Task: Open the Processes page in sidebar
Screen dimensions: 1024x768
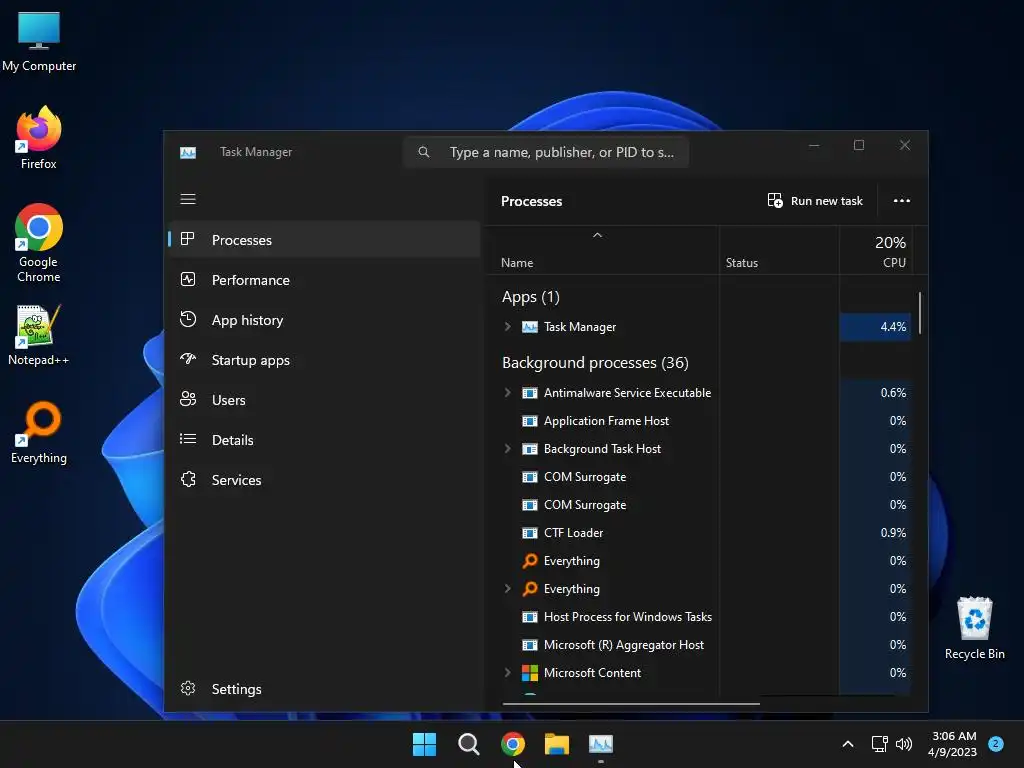Action: click(x=325, y=240)
